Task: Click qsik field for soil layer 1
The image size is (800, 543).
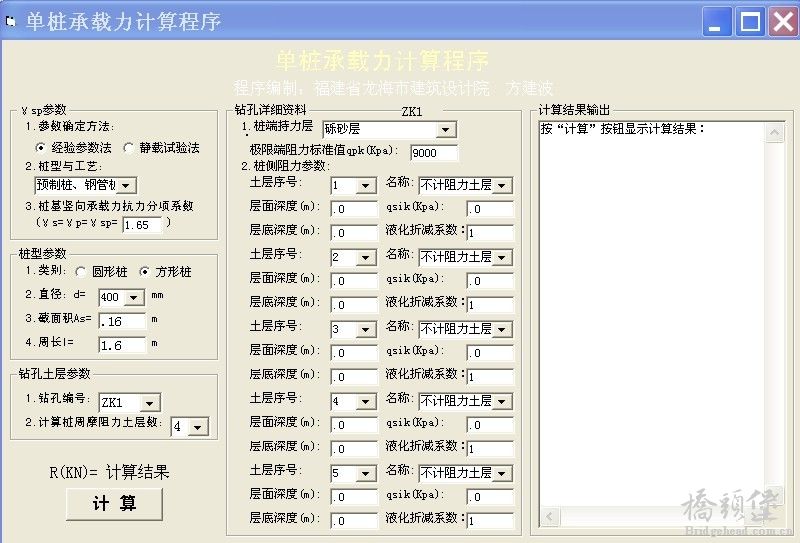Action: [x=490, y=209]
